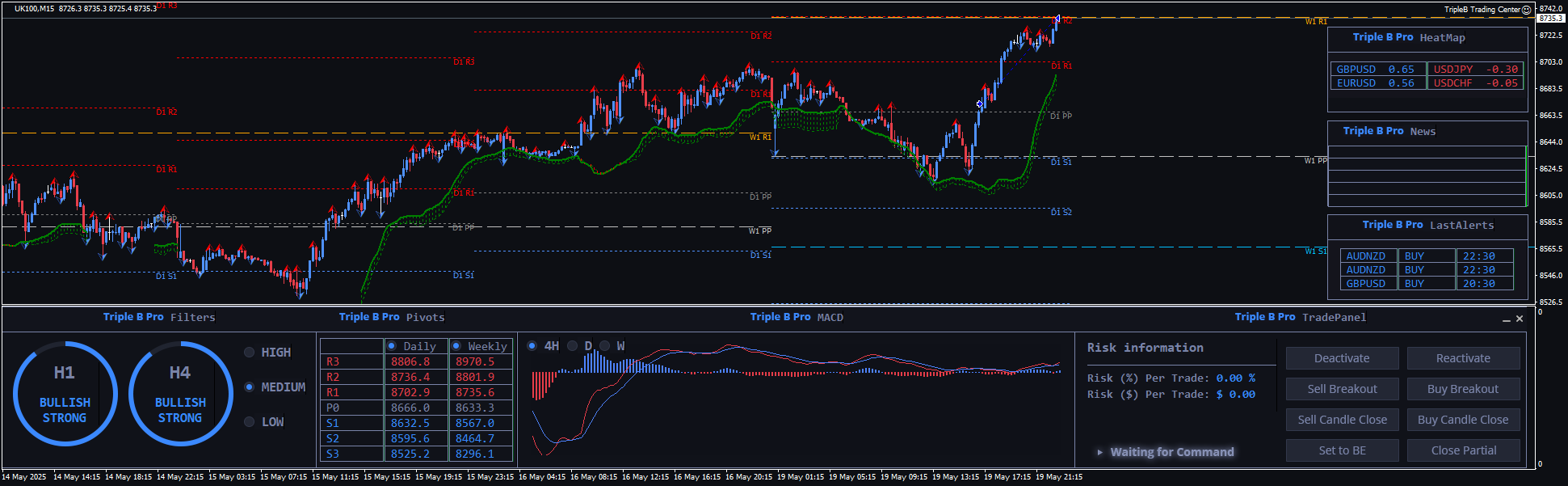Click the Close Partial button
The width and height of the screenshot is (1568, 486).
tap(1463, 450)
